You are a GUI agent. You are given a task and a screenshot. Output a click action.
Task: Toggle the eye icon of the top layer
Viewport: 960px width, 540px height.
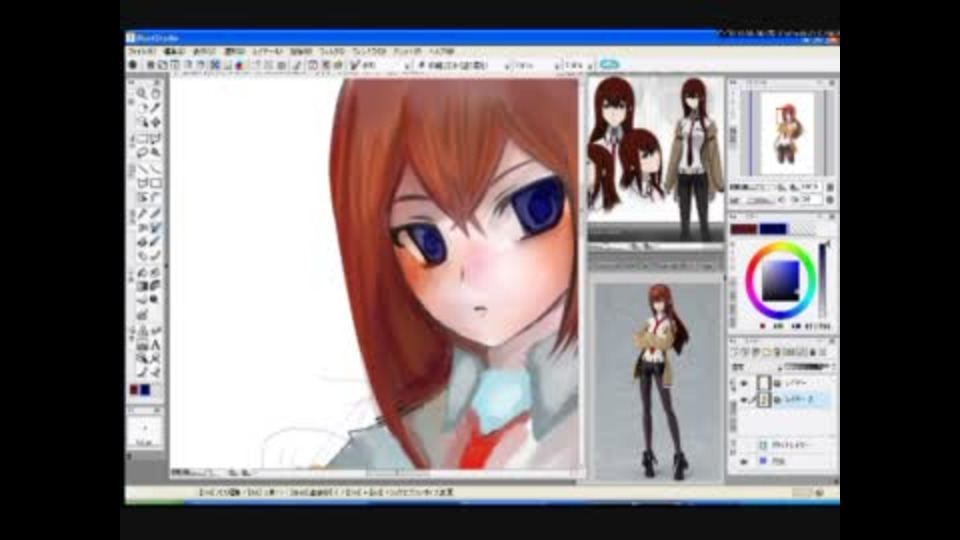point(744,383)
